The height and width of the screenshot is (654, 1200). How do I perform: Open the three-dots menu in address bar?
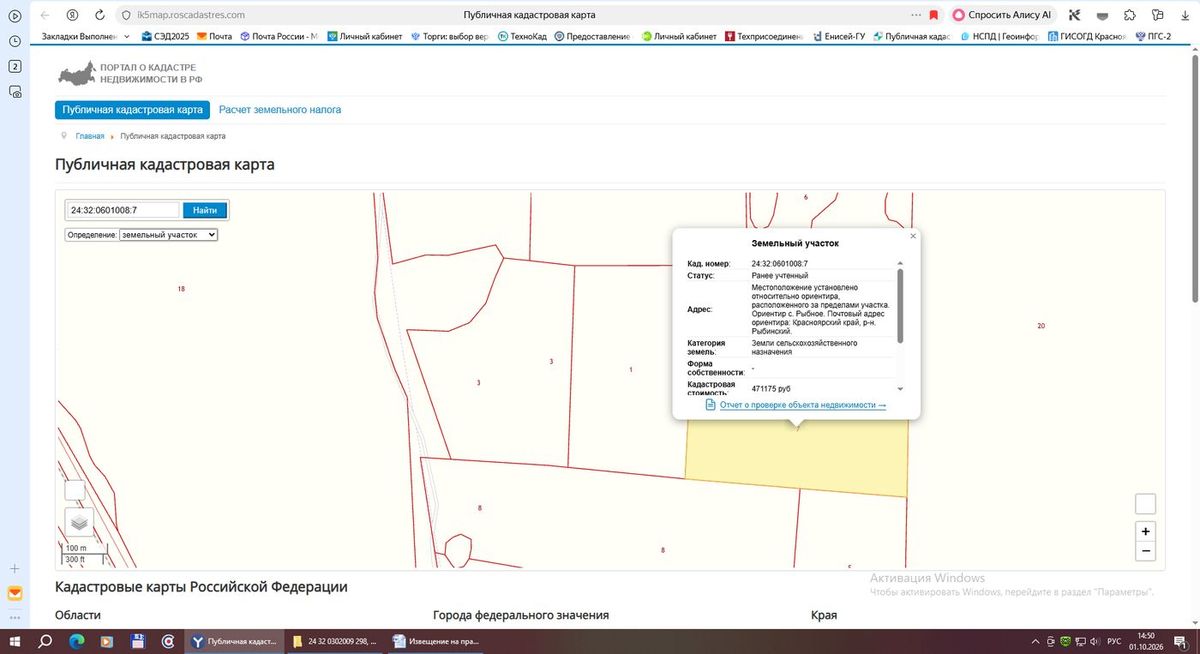point(916,15)
